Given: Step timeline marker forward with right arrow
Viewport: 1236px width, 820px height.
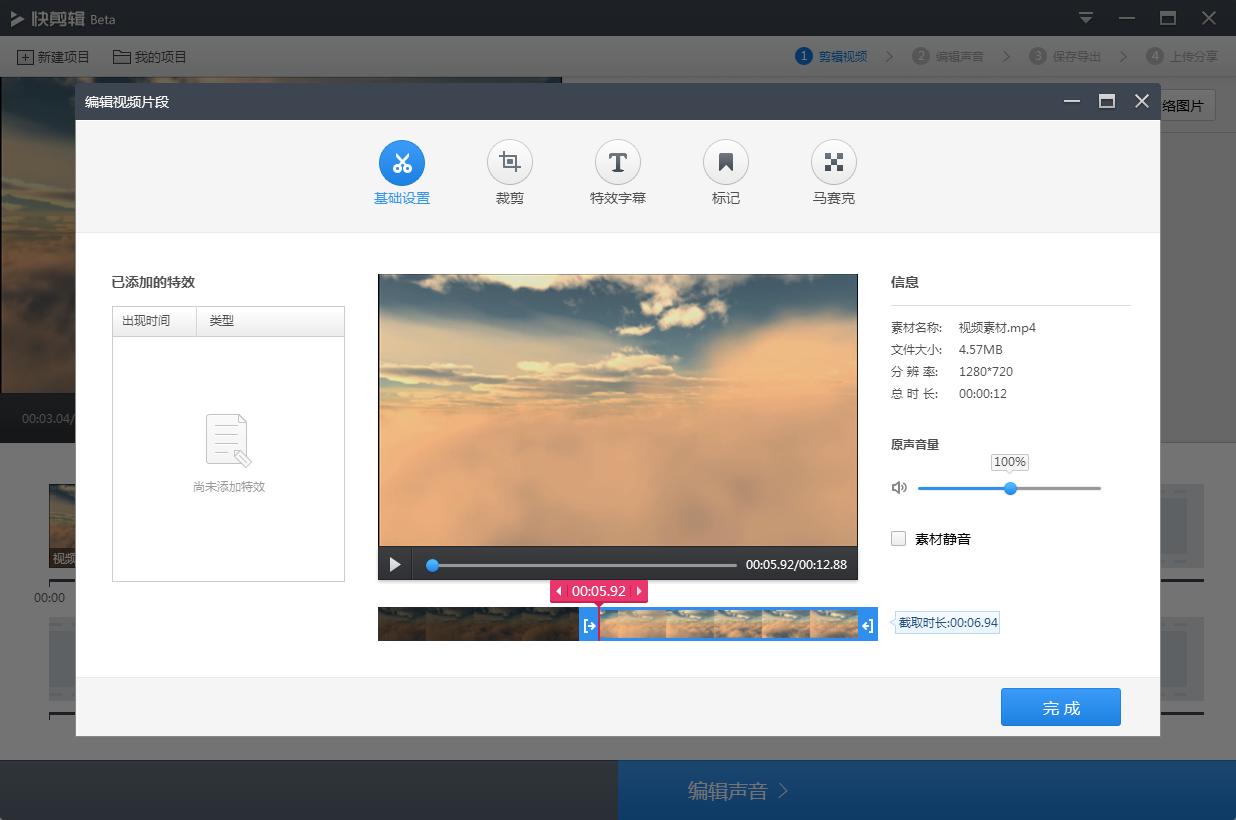Looking at the screenshot, I should pos(639,591).
